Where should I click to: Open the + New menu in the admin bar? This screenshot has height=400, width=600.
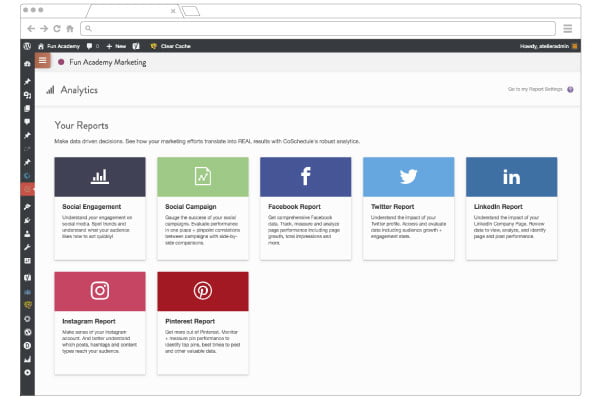tap(116, 46)
